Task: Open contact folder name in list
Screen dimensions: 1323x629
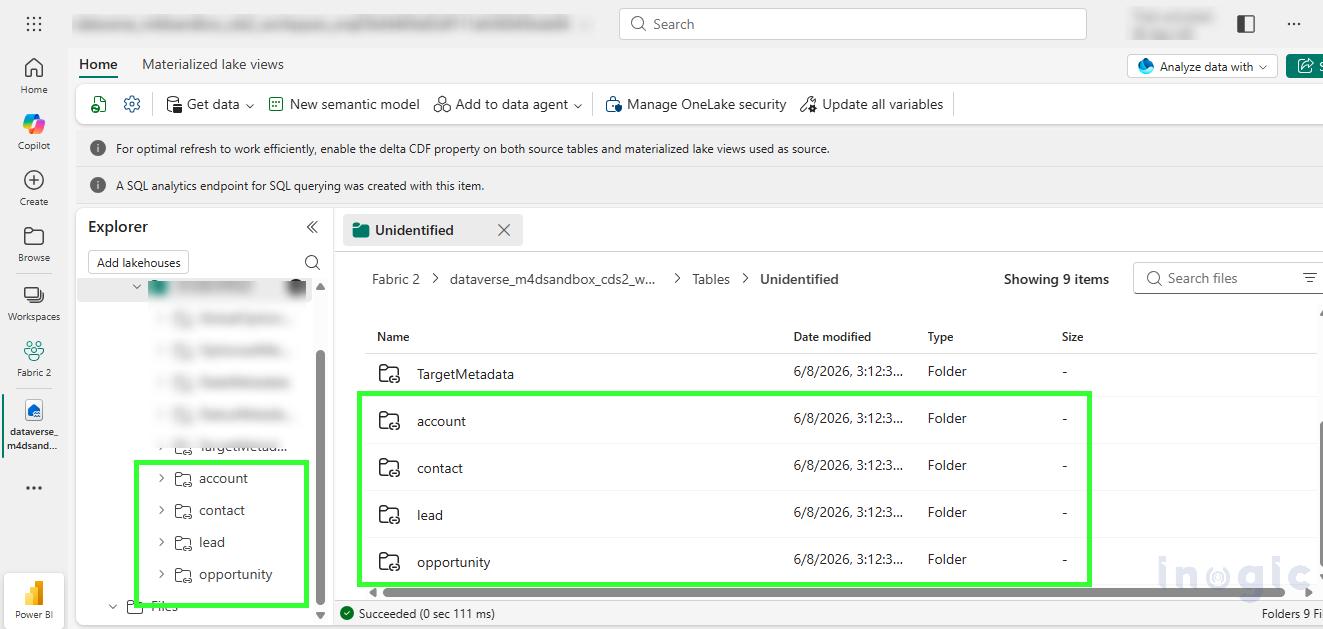Action: click(440, 468)
